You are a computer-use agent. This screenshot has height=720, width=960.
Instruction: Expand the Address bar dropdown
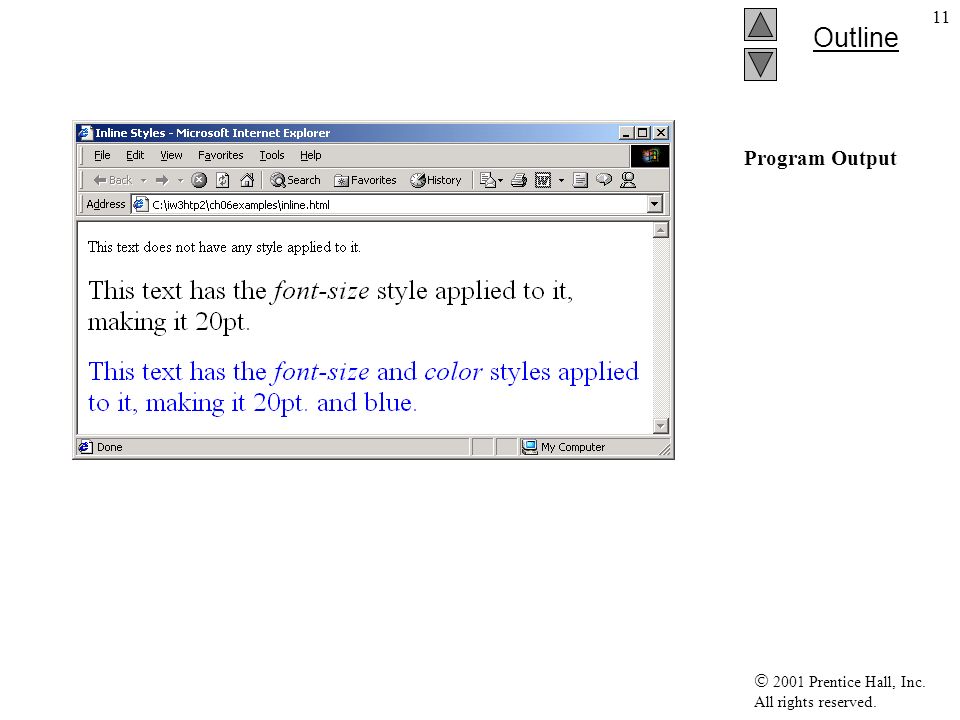tap(654, 204)
